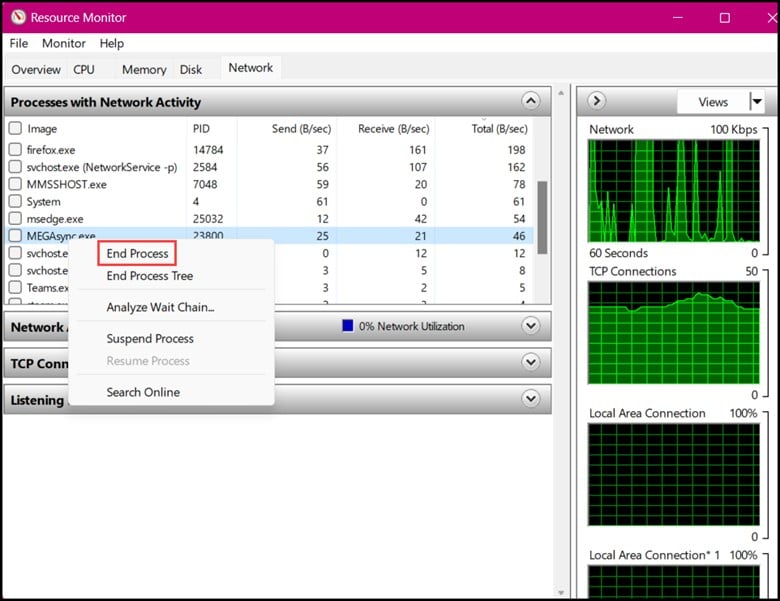Screen dimensions: 780x601
Task: Select Analyze Wait Chain... menu entry
Action: pyautogui.click(x=160, y=307)
